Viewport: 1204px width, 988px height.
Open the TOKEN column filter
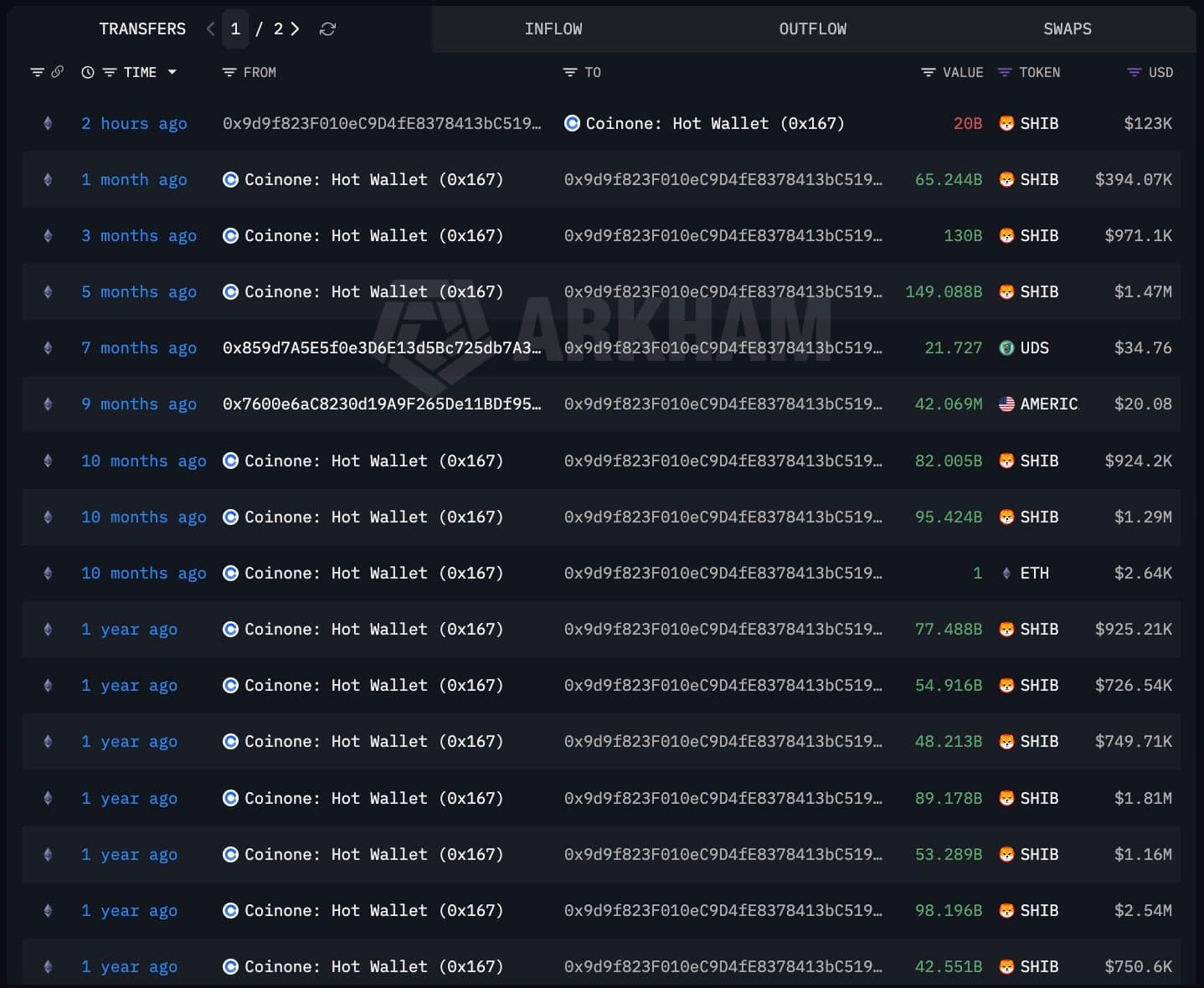pos(1005,73)
